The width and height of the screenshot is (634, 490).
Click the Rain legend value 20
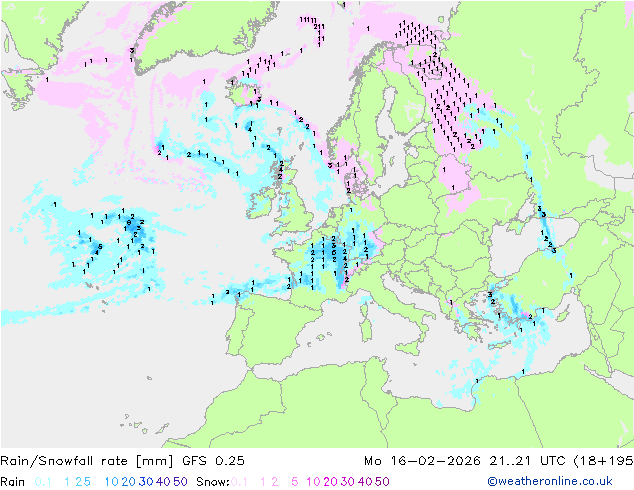click(128, 482)
